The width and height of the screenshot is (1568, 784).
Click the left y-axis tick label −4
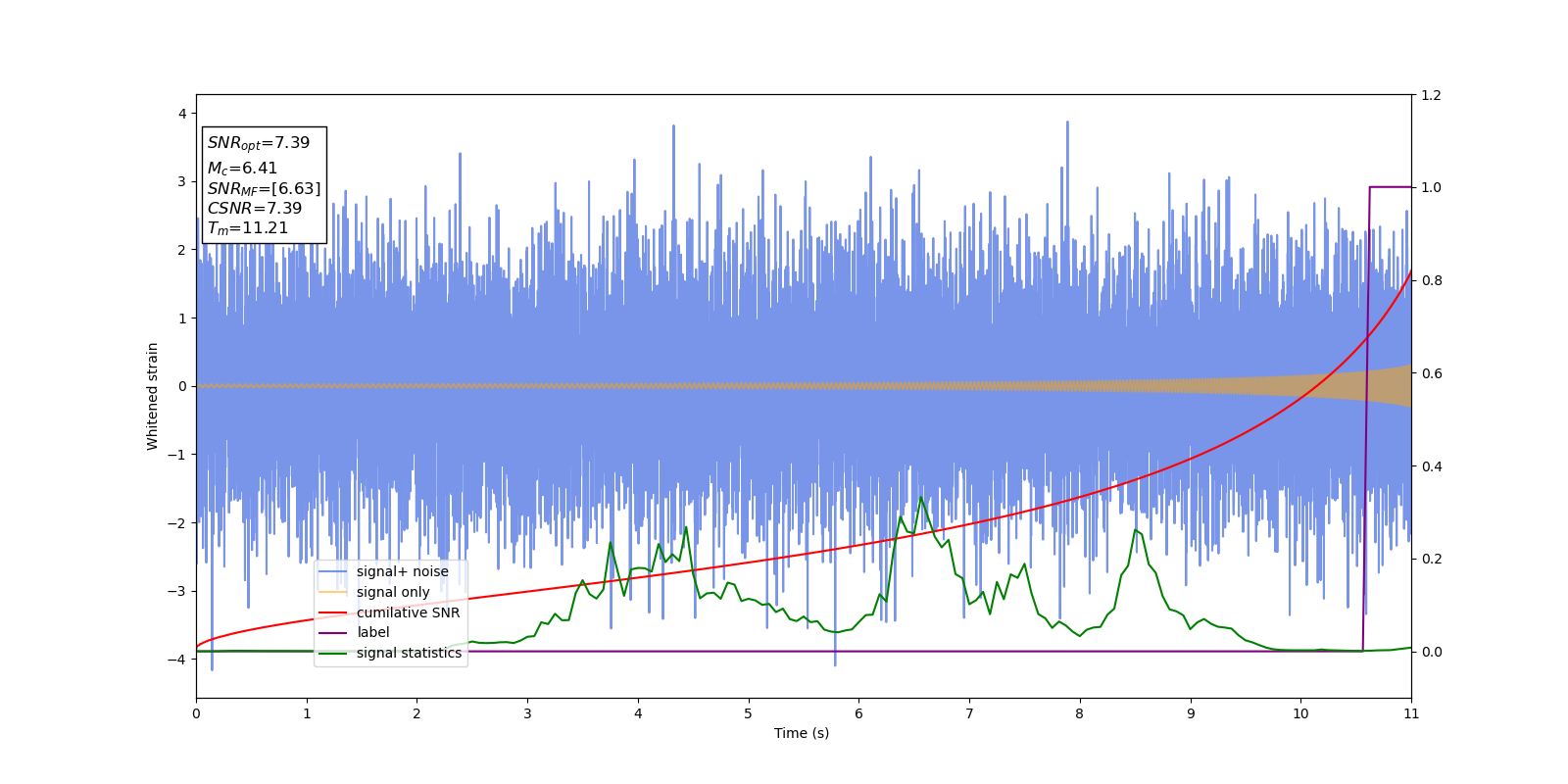(177, 660)
